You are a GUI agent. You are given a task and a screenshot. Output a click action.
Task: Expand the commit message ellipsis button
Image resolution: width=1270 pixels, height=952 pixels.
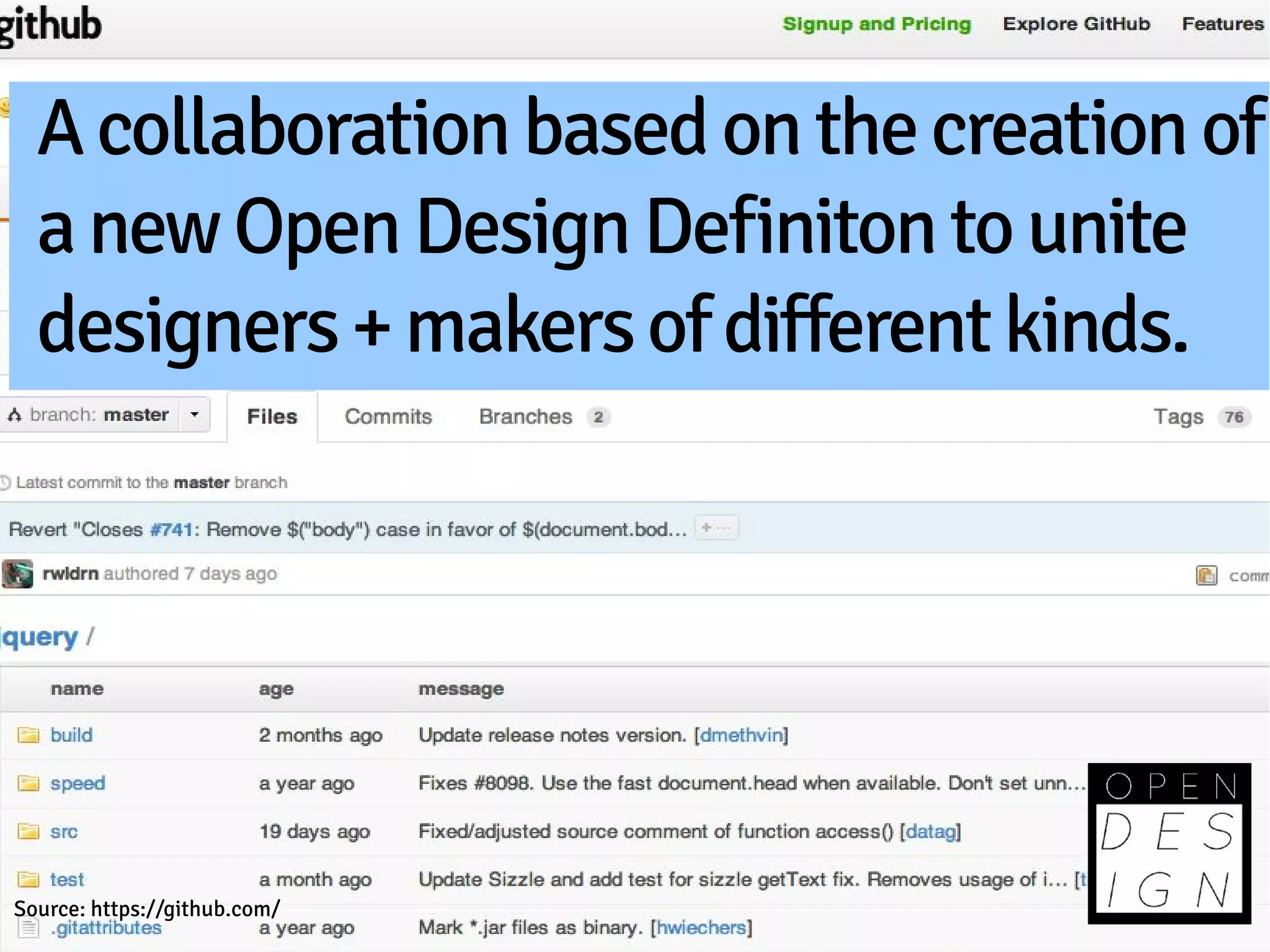716,528
